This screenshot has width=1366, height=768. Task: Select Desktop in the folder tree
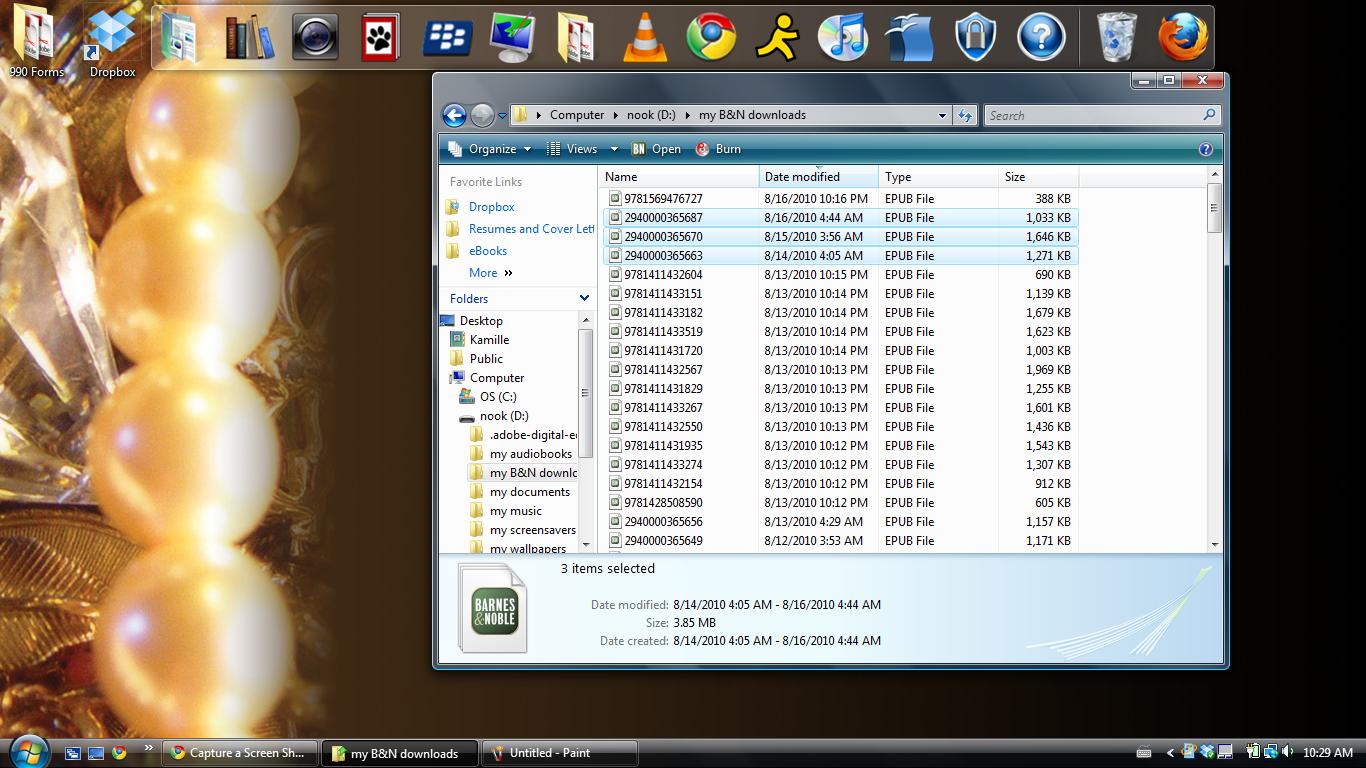[x=481, y=321]
